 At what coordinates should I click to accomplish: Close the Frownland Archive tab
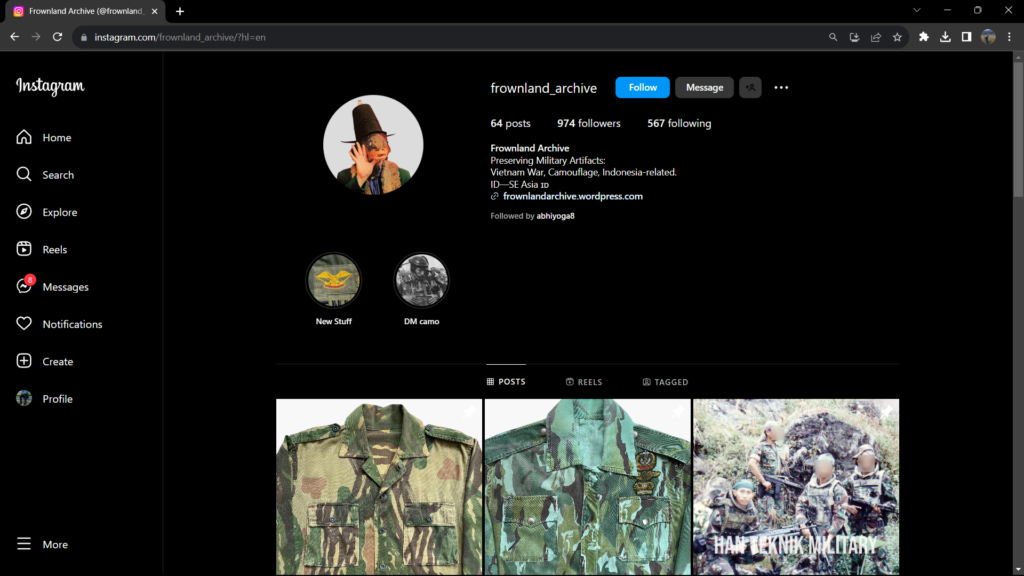pos(155,11)
